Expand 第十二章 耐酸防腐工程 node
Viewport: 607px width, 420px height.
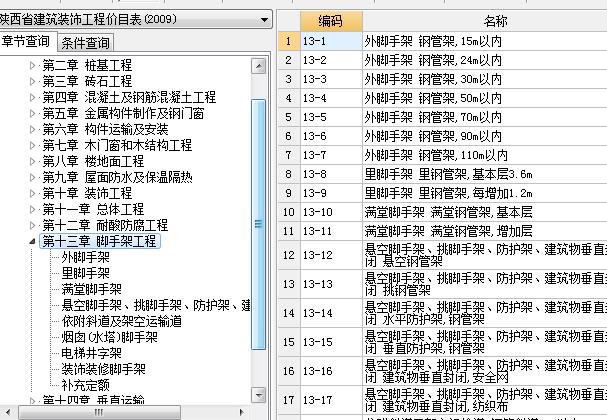[x=33, y=225]
